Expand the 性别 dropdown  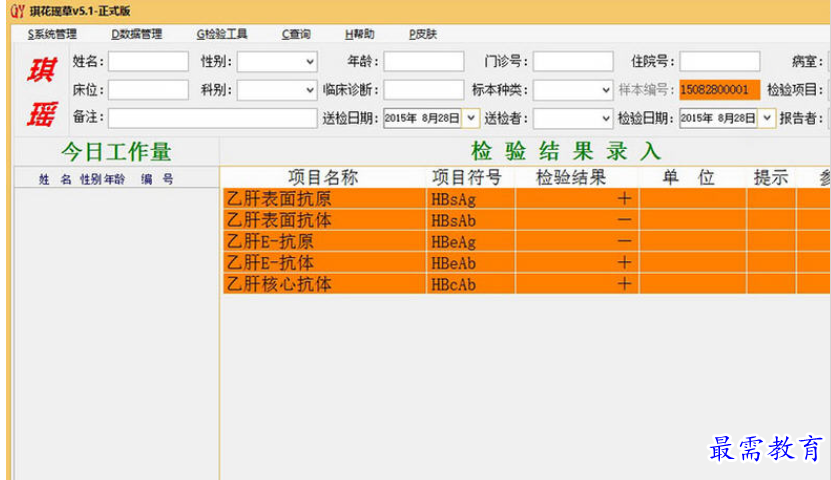tap(306, 62)
